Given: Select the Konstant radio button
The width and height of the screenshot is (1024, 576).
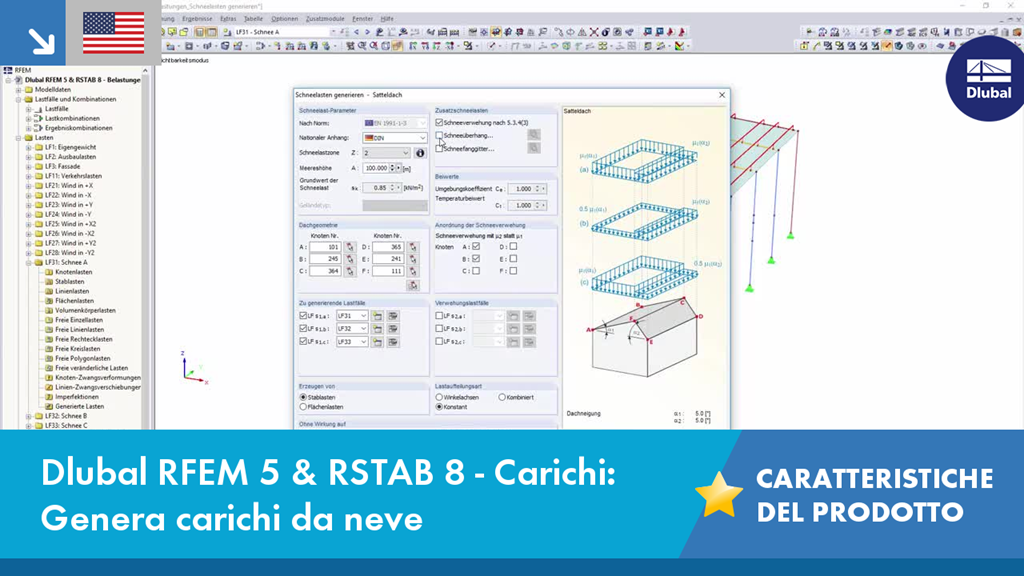Looking at the screenshot, I should coord(439,407).
